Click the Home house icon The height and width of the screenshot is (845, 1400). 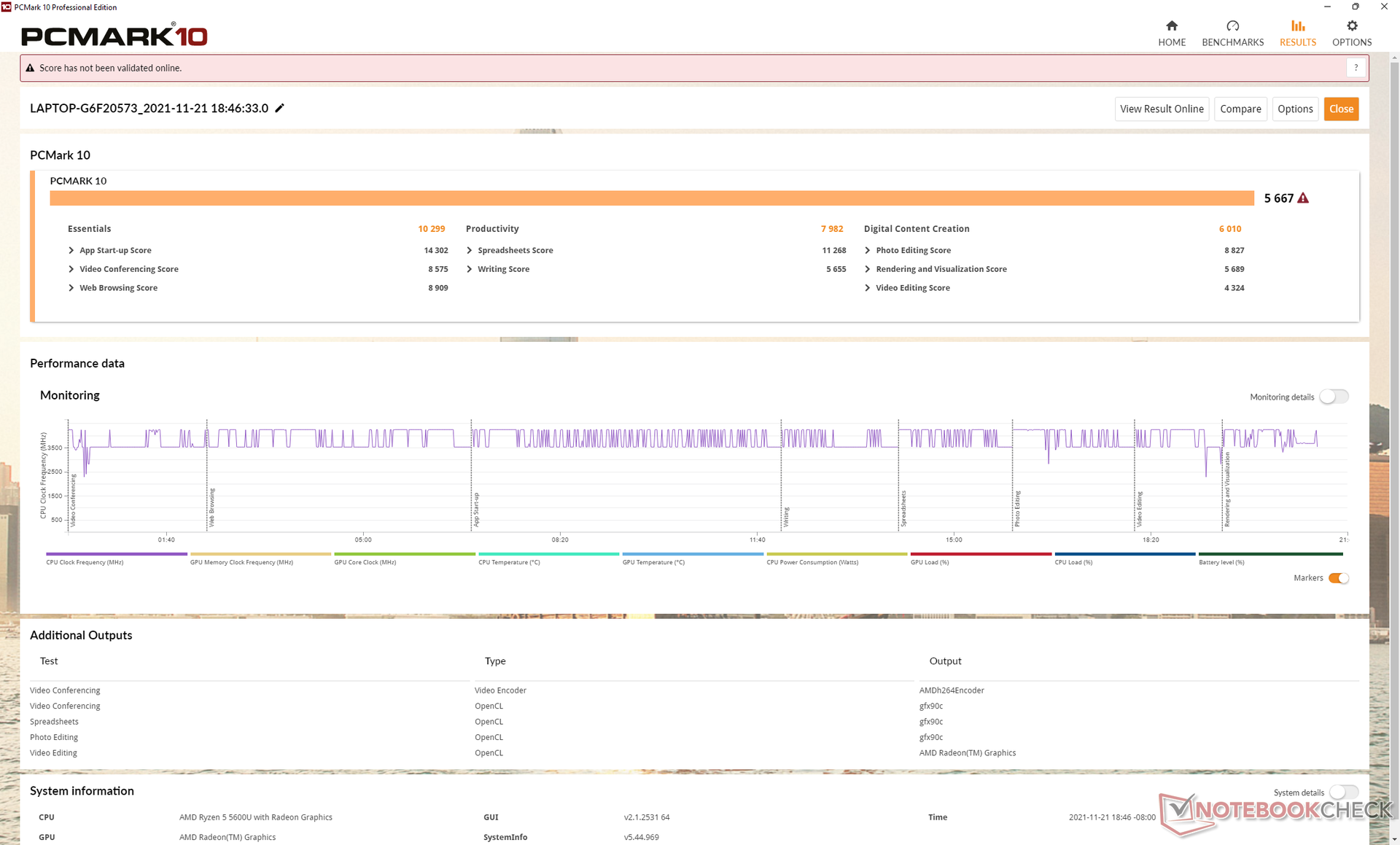[x=1172, y=26]
